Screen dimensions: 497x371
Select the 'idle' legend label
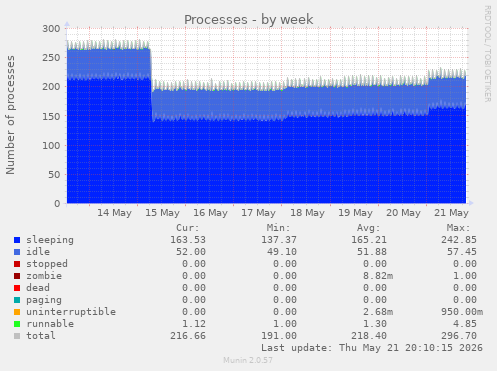coord(38,252)
